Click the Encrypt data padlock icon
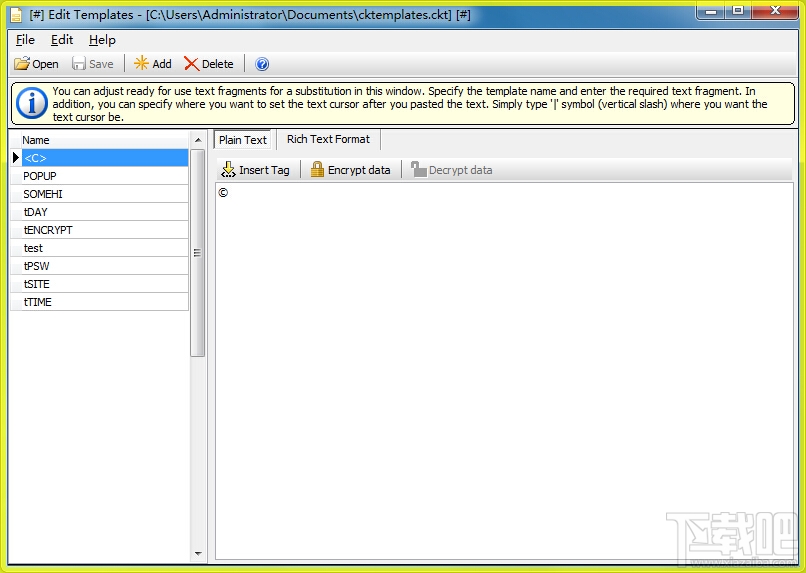Image resolution: width=806 pixels, height=573 pixels. (x=317, y=170)
